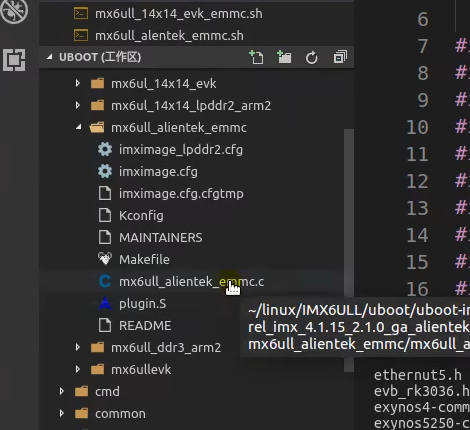Expand the cmd folder arrow
This screenshot has width=470, height=430.
(x=62, y=391)
